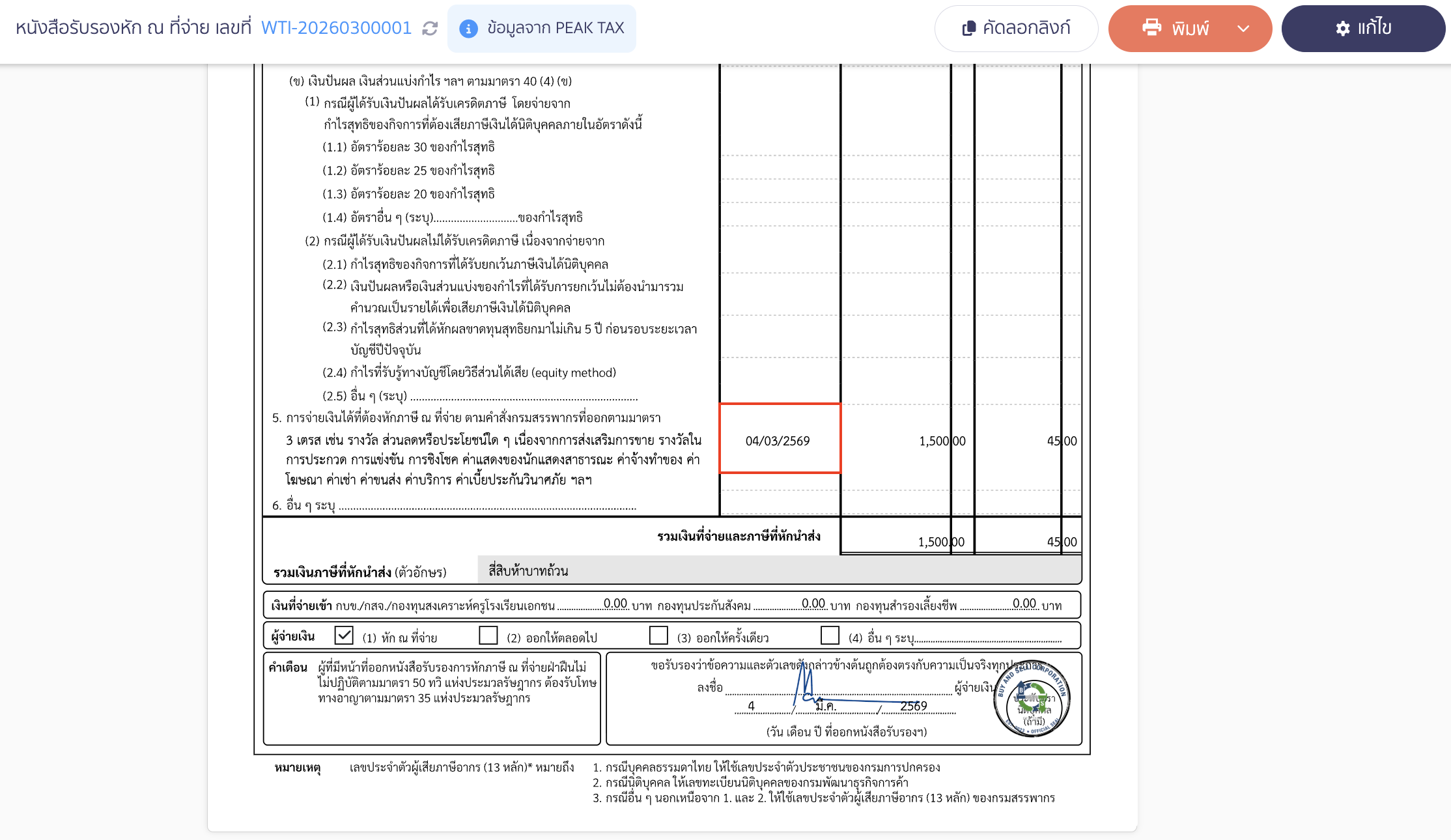Click the refresh icon beside WTI-20260300001
1451x840 pixels.
(430, 29)
